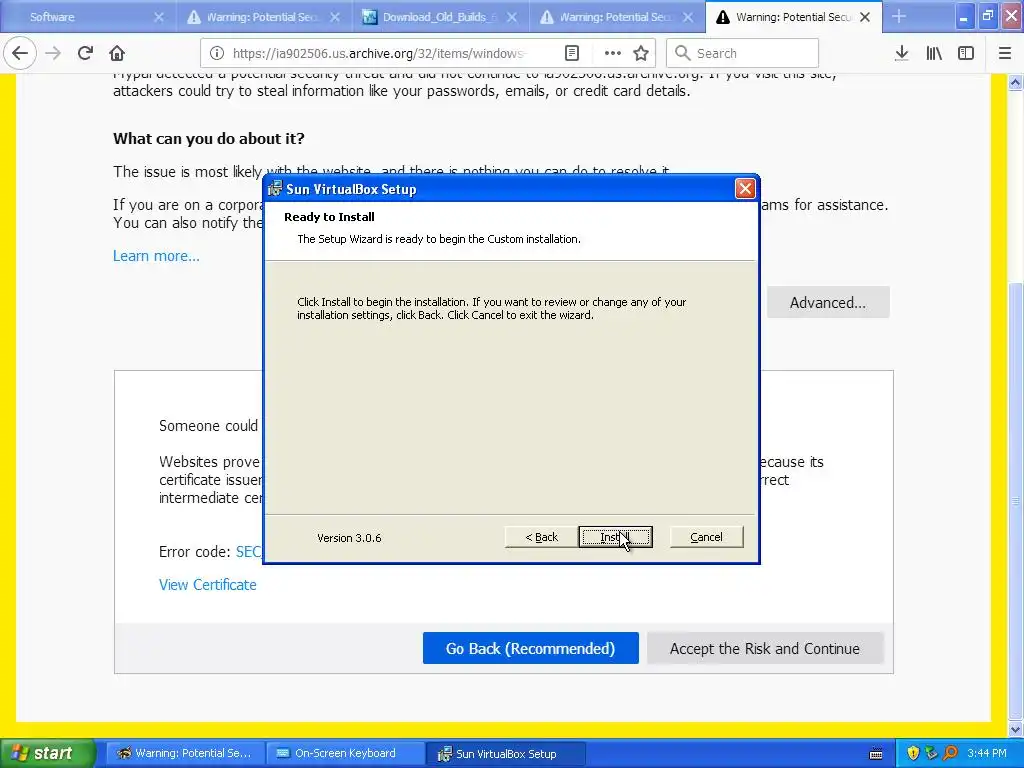Switch to the Download_Old_Builds tab
This screenshot has height=768, width=1024.
[x=441, y=17]
